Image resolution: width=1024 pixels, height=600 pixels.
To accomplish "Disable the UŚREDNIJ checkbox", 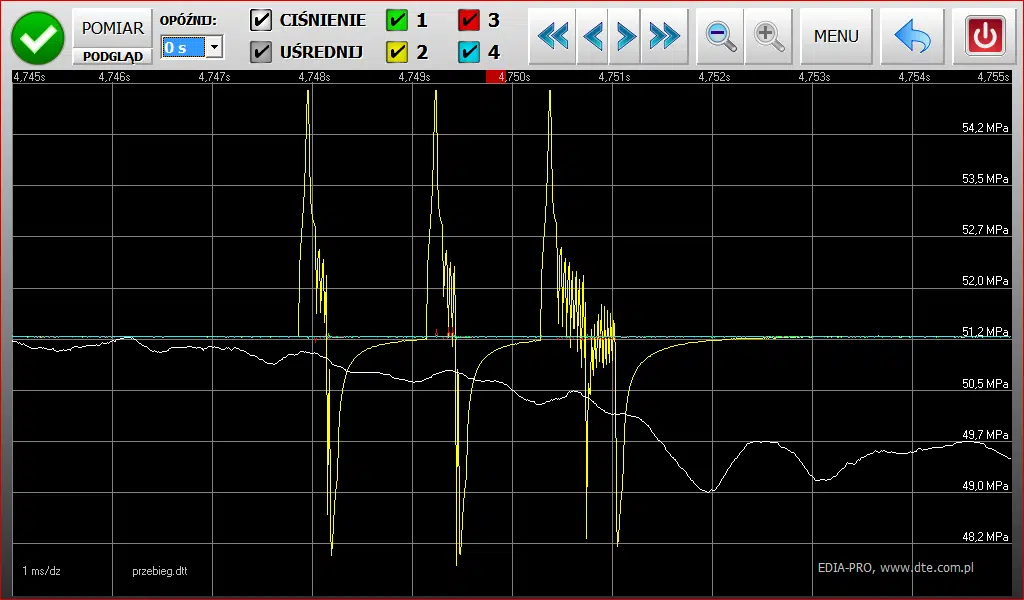I will (x=261, y=52).
